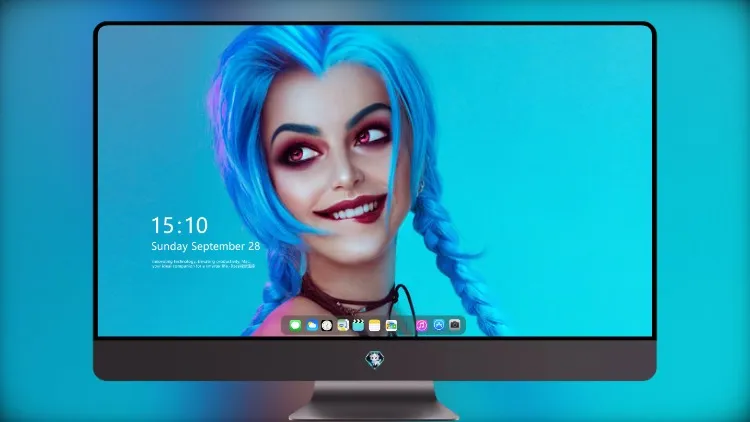The image size is (750, 422).
Task: Launch the pink iTunes music app
Action: 421,325
